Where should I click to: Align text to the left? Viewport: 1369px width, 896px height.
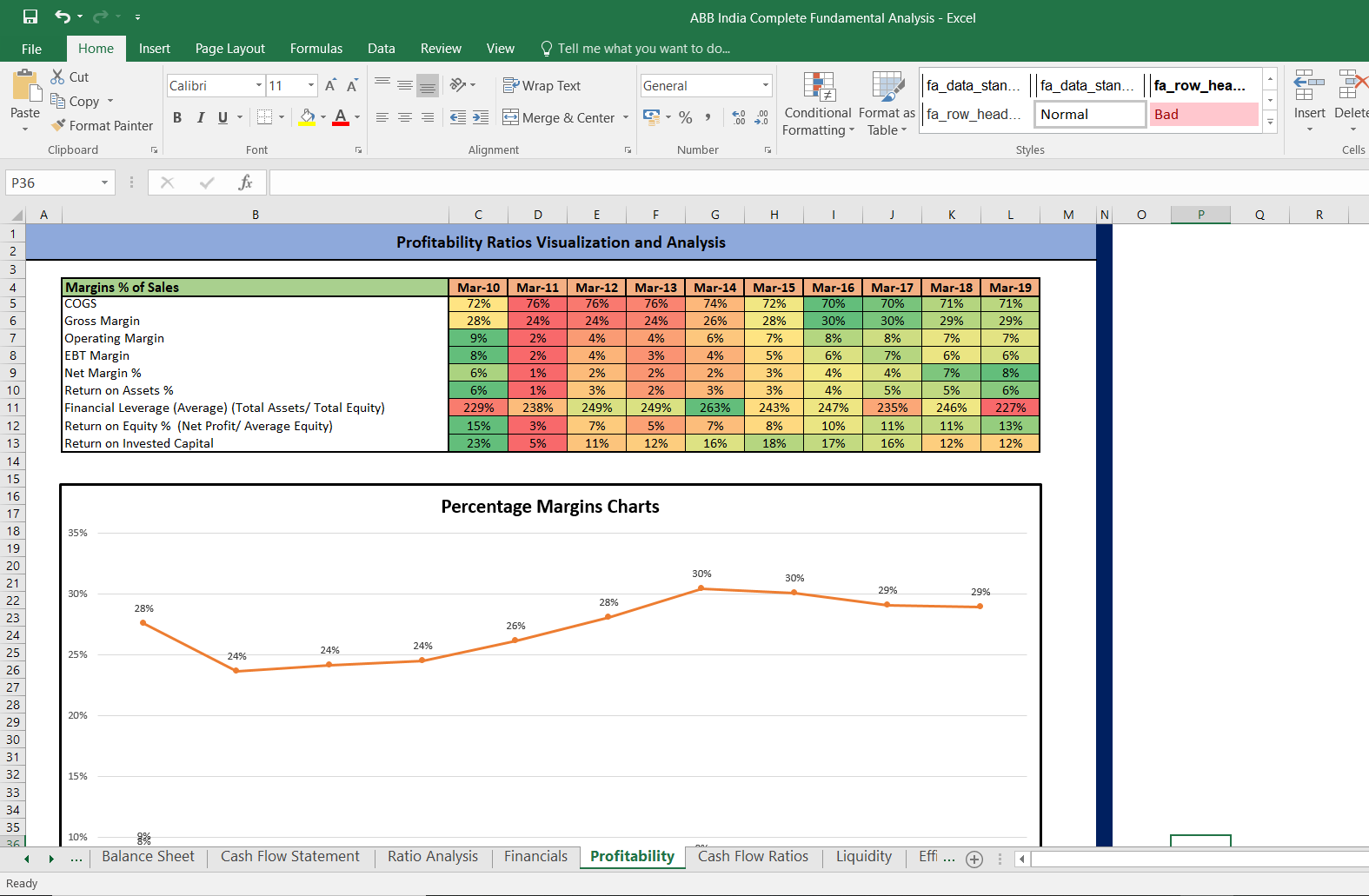[382, 117]
